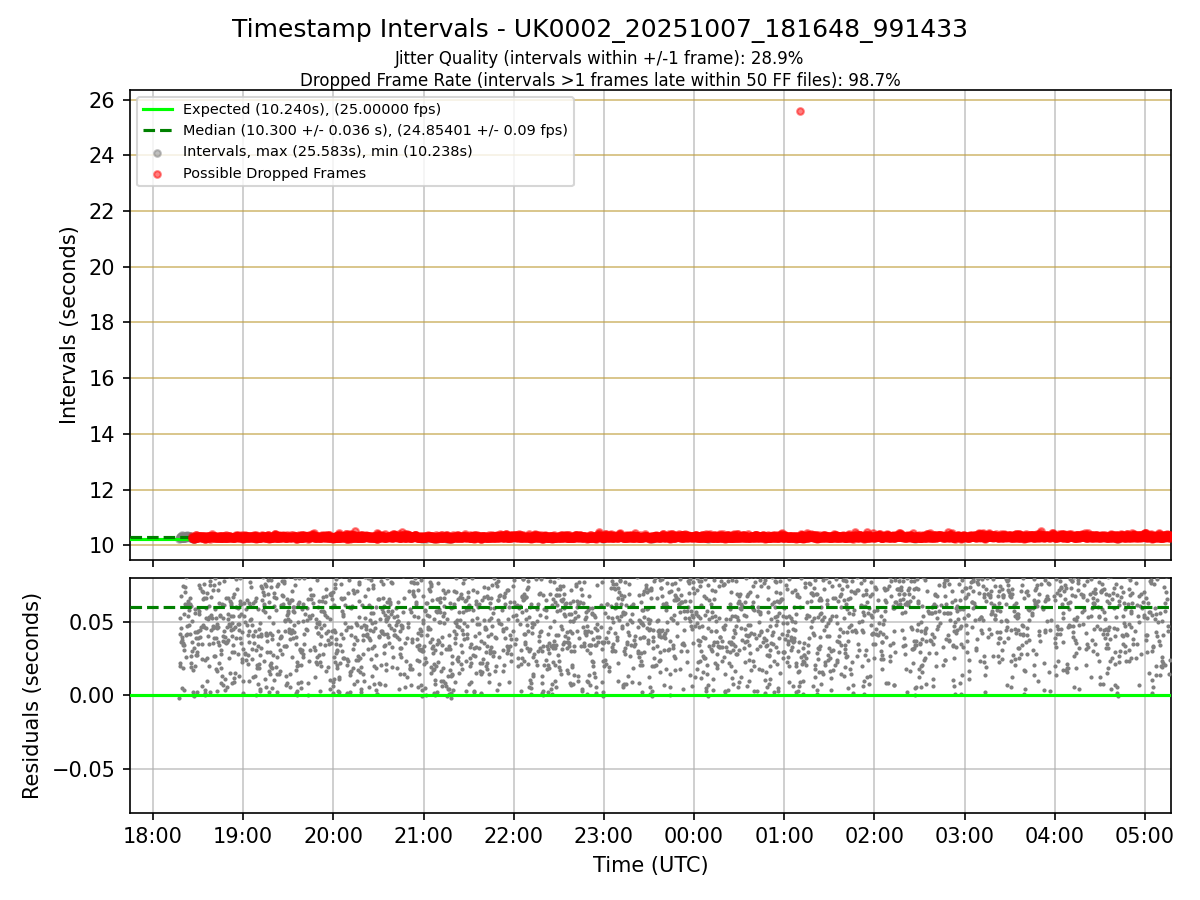Click the 14 y-axis tick label
Image resolution: width=1200 pixels, height=900 pixels.
101,434
